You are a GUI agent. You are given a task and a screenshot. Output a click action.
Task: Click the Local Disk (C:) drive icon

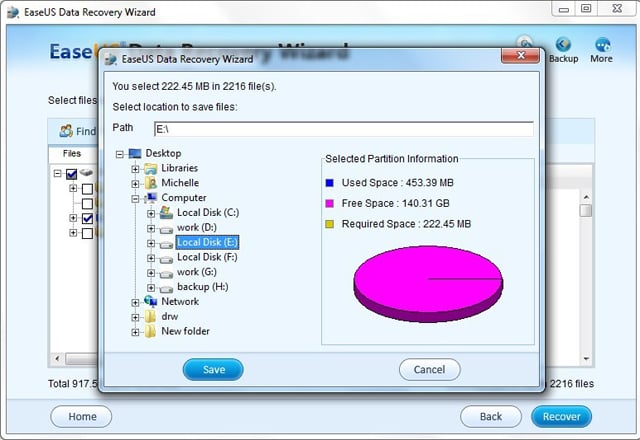[x=166, y=213]
